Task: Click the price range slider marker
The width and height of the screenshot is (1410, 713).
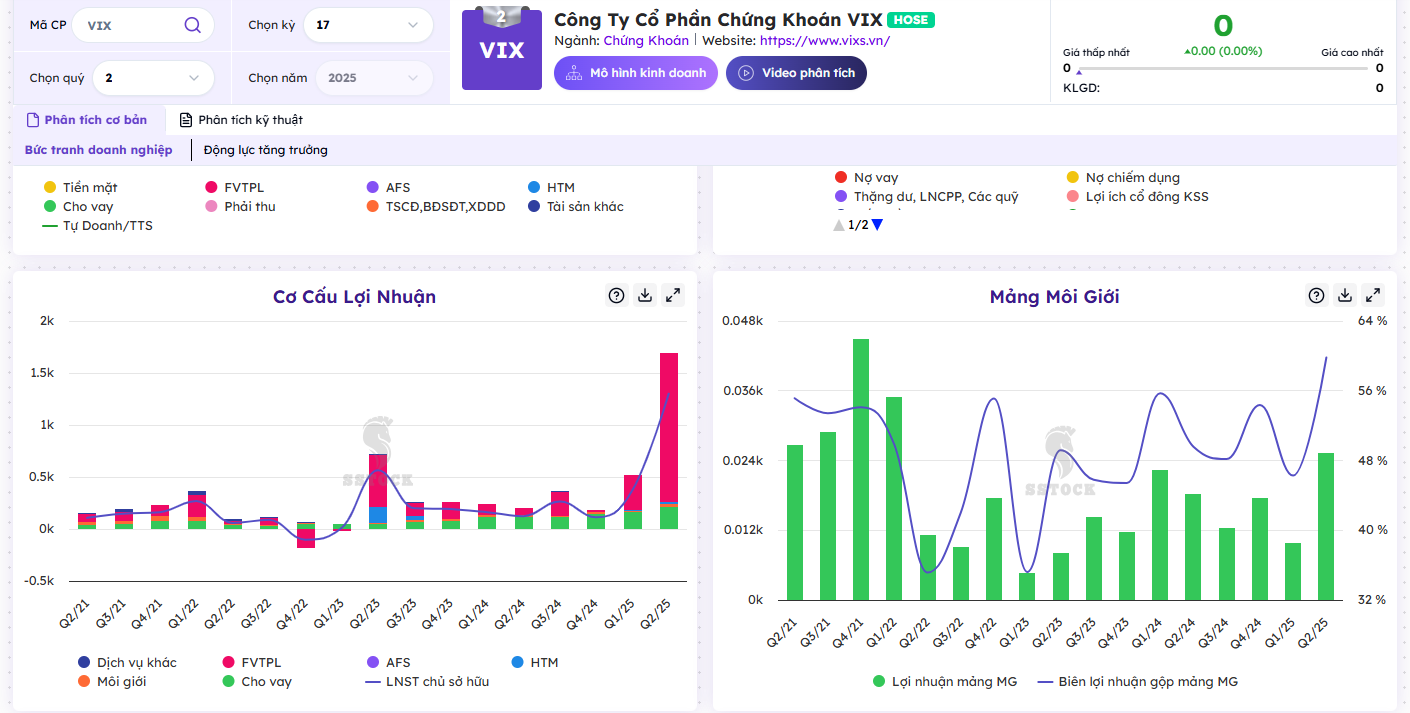Action: click(x=1078, y=71)
